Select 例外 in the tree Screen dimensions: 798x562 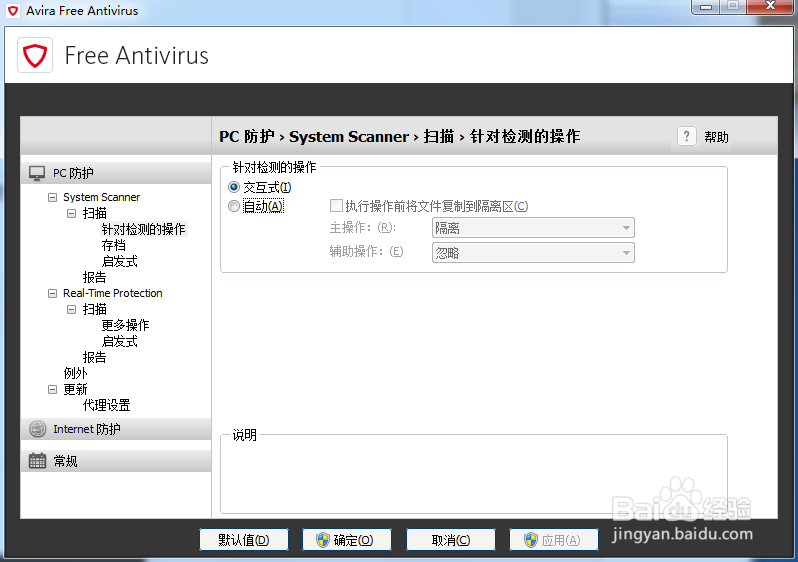coord(75,373)
